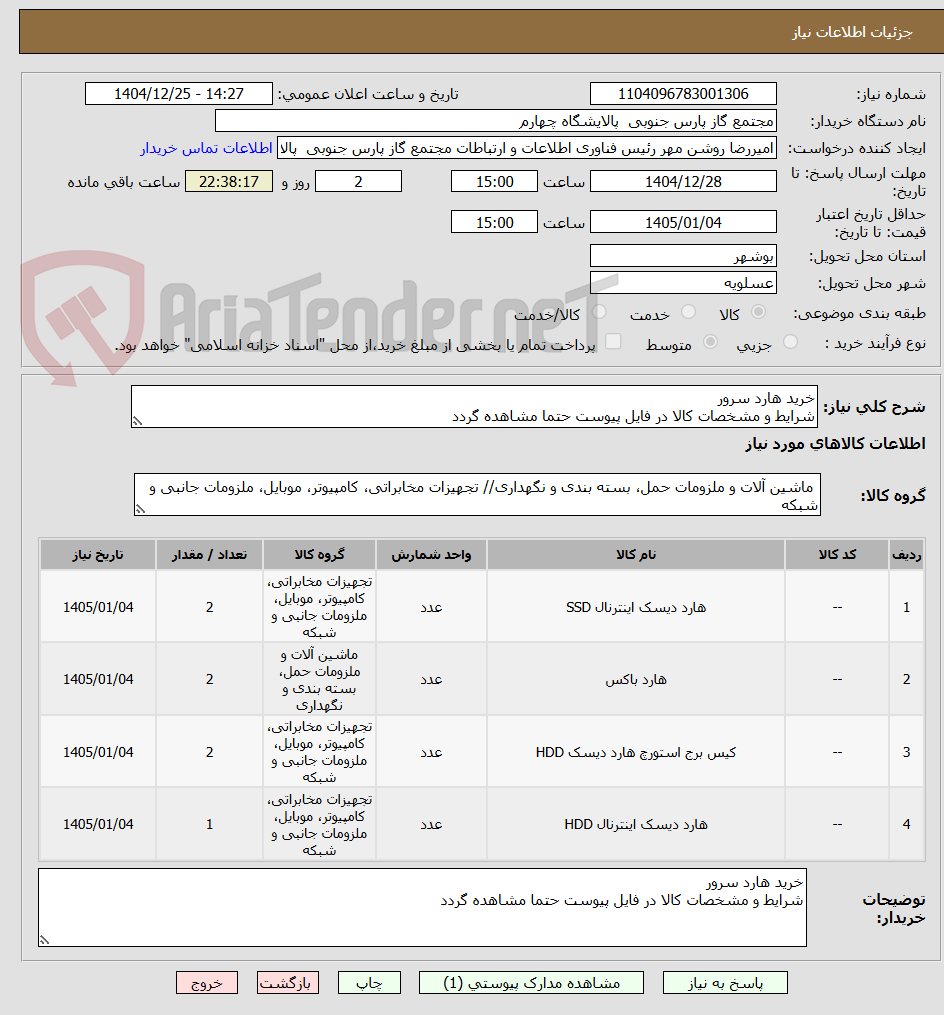The height and width of the screenshot is (1015, 944).
Task: Click the ردیف column header
Action: (906, 555)
